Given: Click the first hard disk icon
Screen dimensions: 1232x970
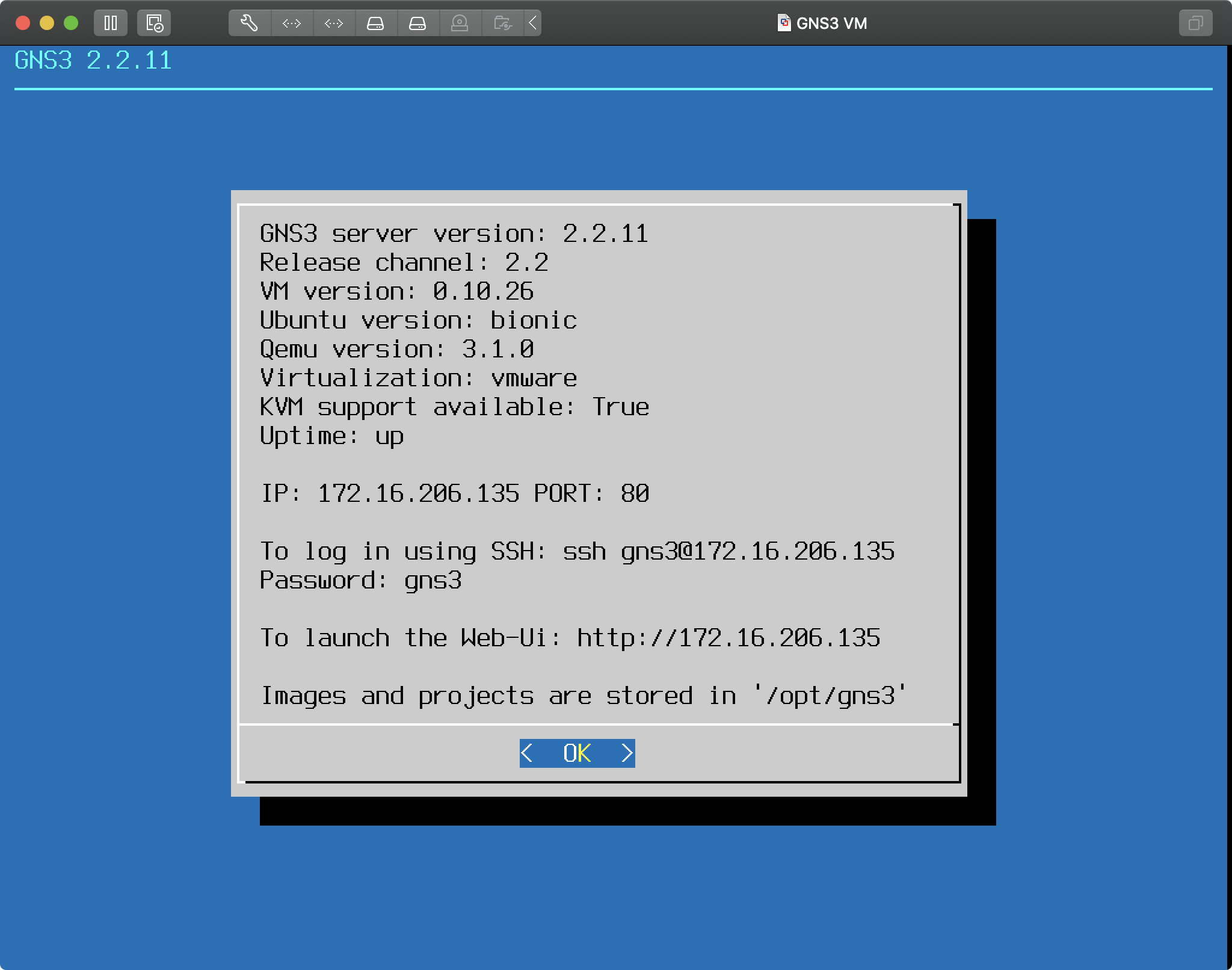Looking at the screenshot, I should [x=376, y=23].
